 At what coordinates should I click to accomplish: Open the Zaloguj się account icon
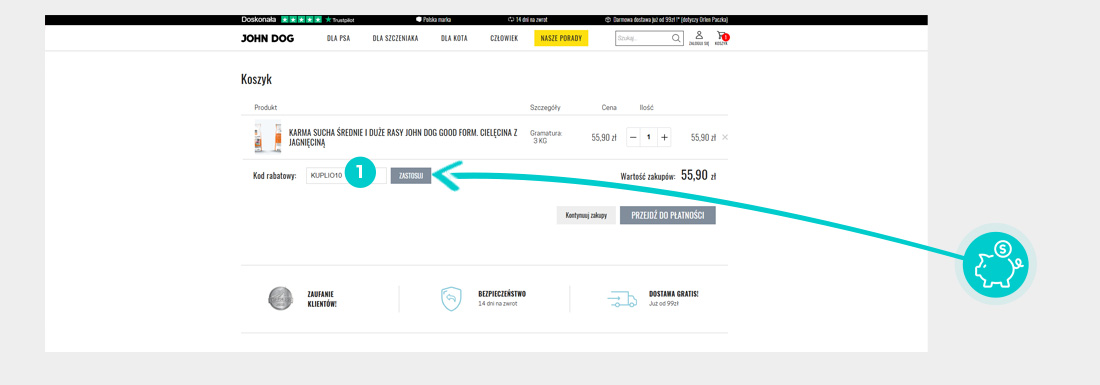[x=699, y=38]
